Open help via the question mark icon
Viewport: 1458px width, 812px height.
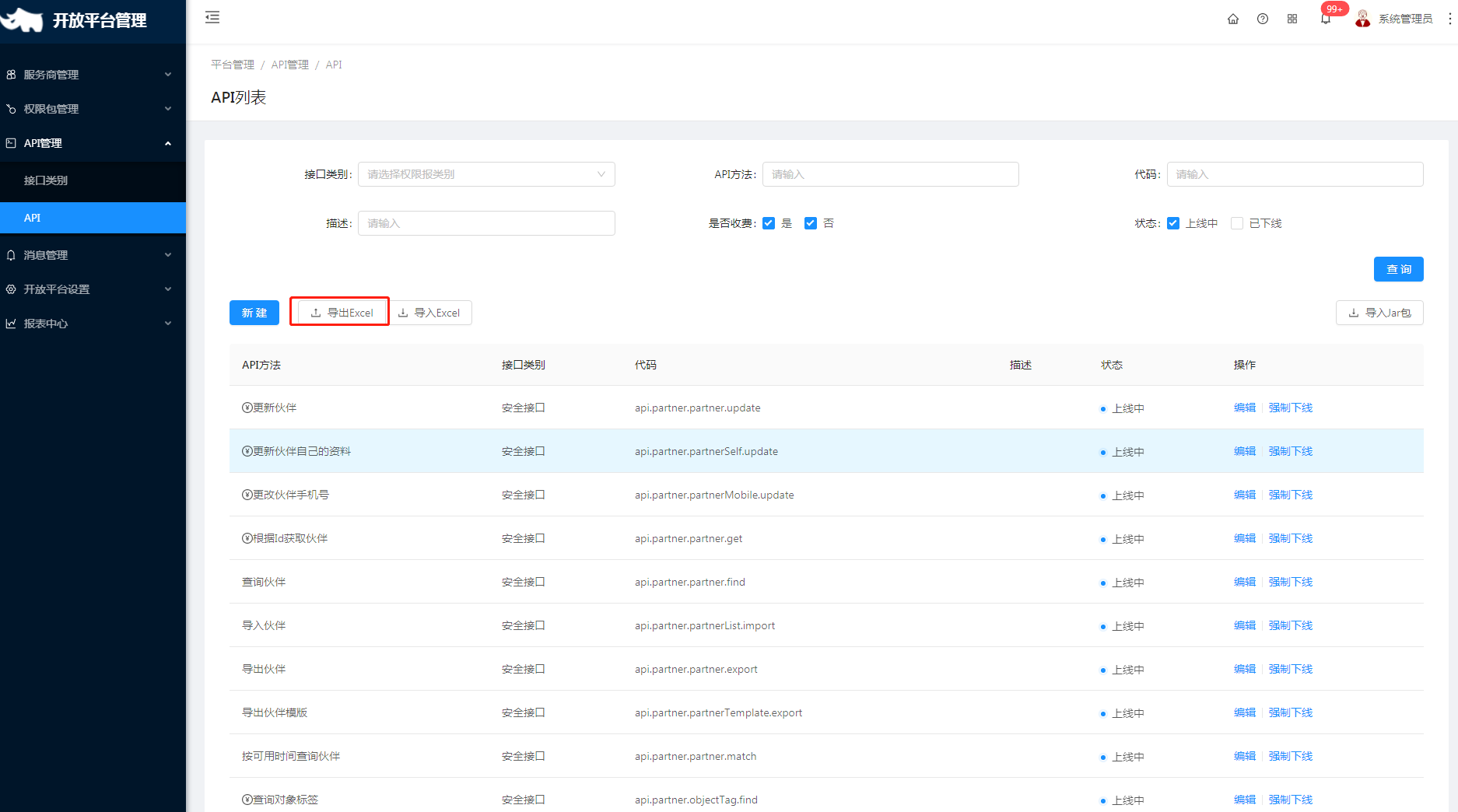1263,19
